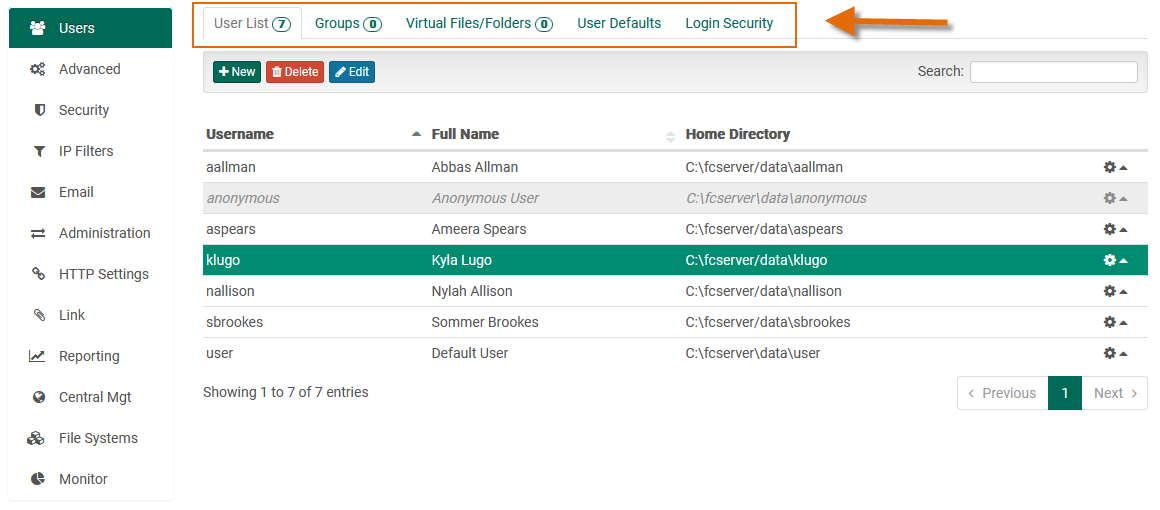
Task: Click Abbas Allman full name
Action: click(x=475, y=167)
